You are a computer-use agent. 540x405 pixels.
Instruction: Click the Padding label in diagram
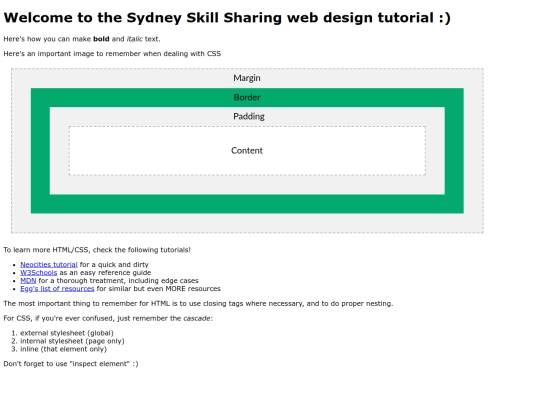tap(249, 116)
